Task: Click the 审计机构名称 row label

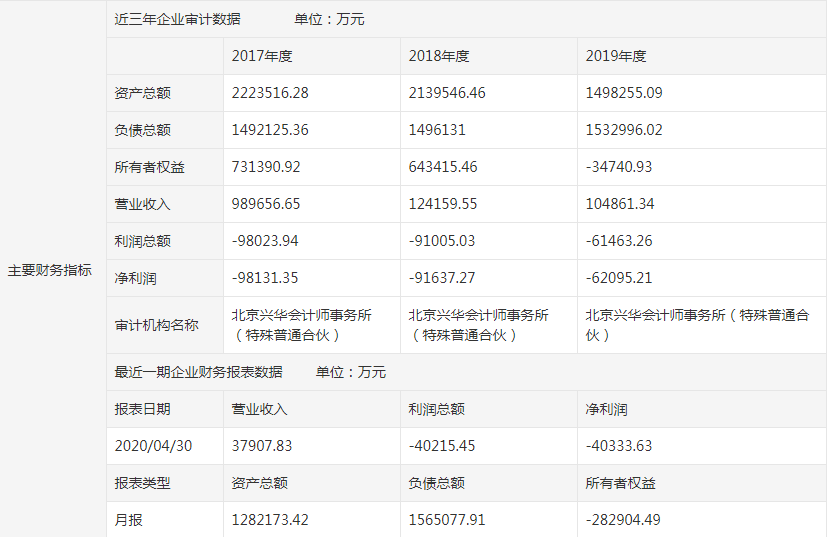Action: (x=157, y=325)
